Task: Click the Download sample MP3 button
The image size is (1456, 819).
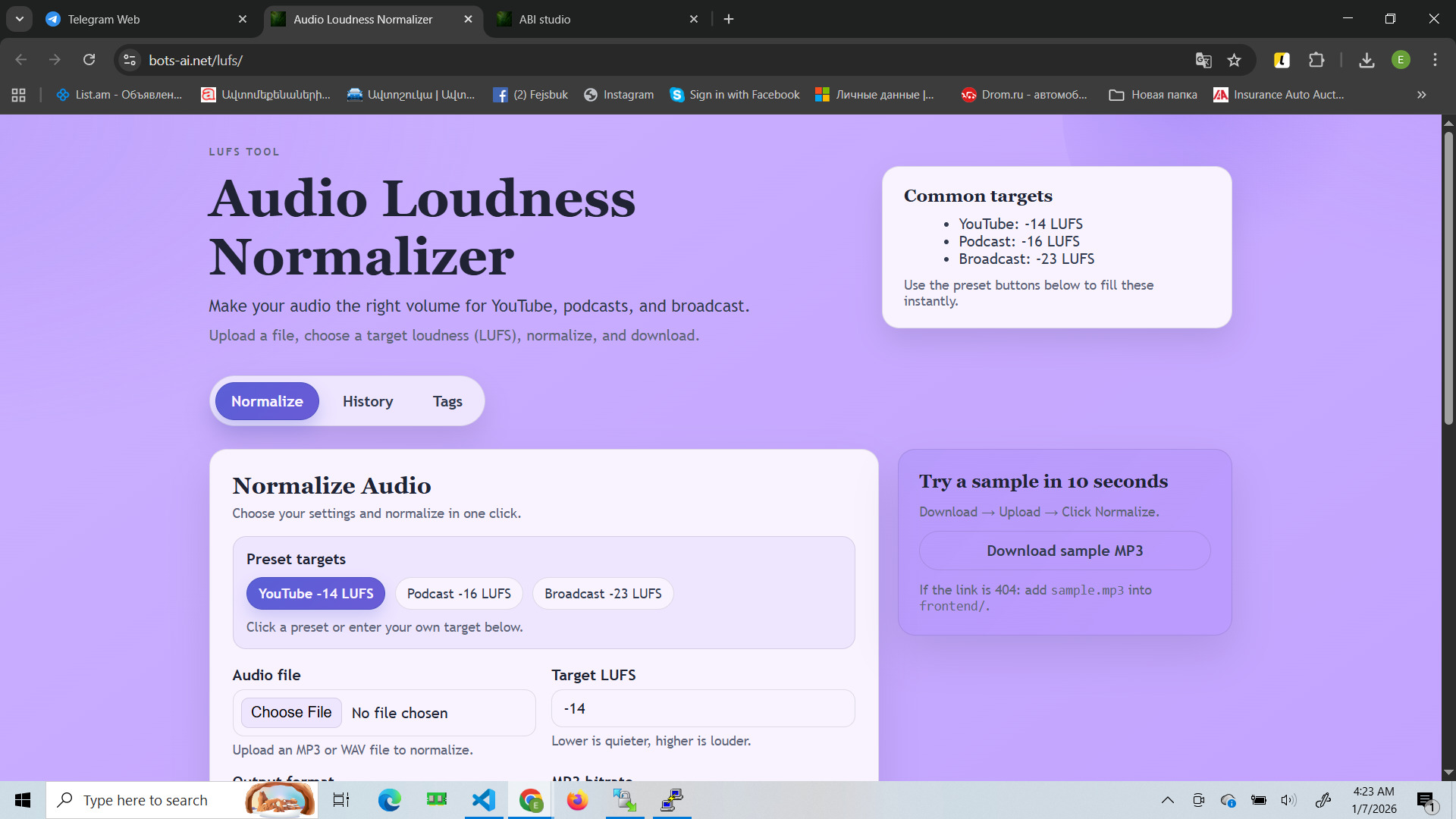Action: (x=1064, y=551)
